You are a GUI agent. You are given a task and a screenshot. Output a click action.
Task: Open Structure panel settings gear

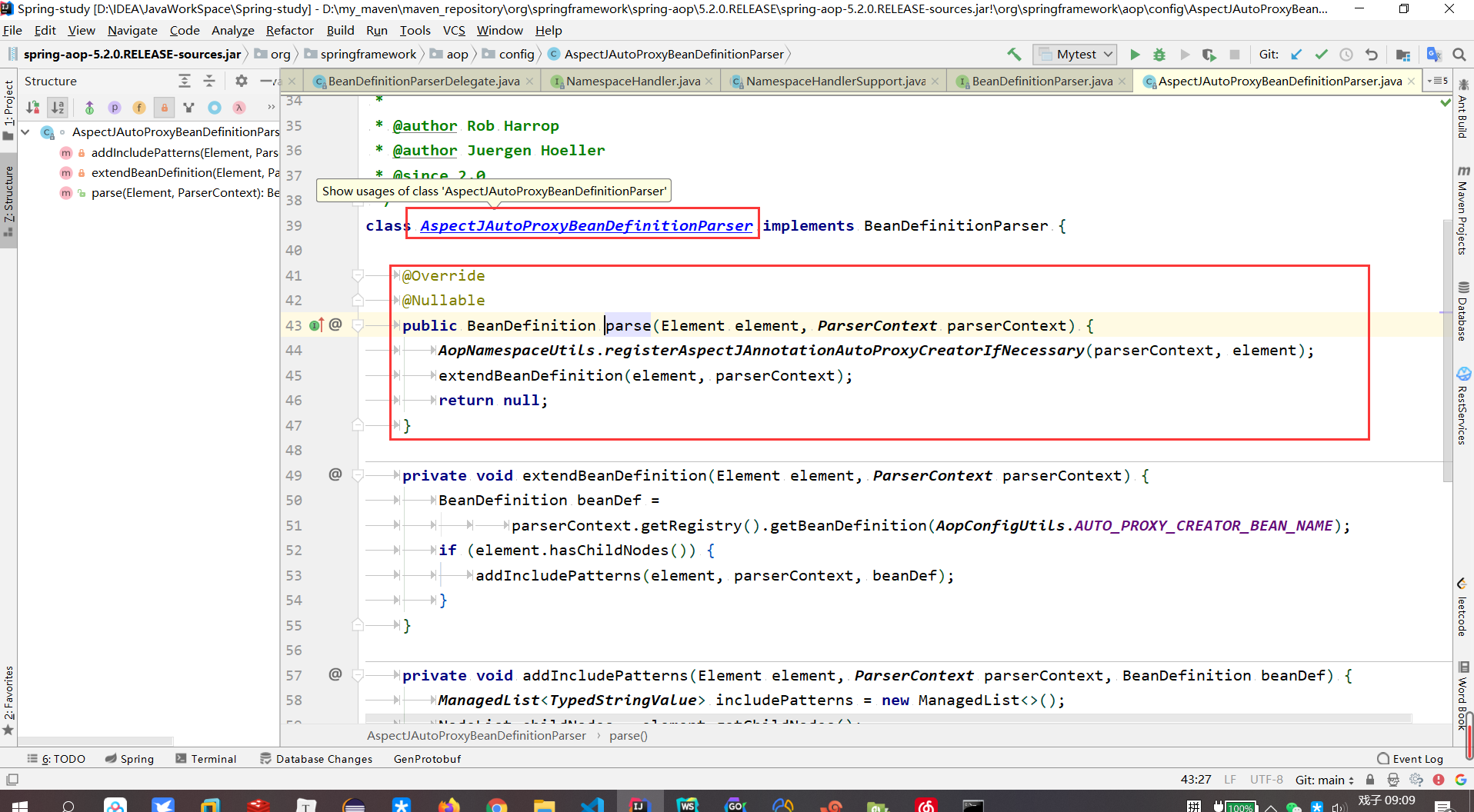click(241, 81)
